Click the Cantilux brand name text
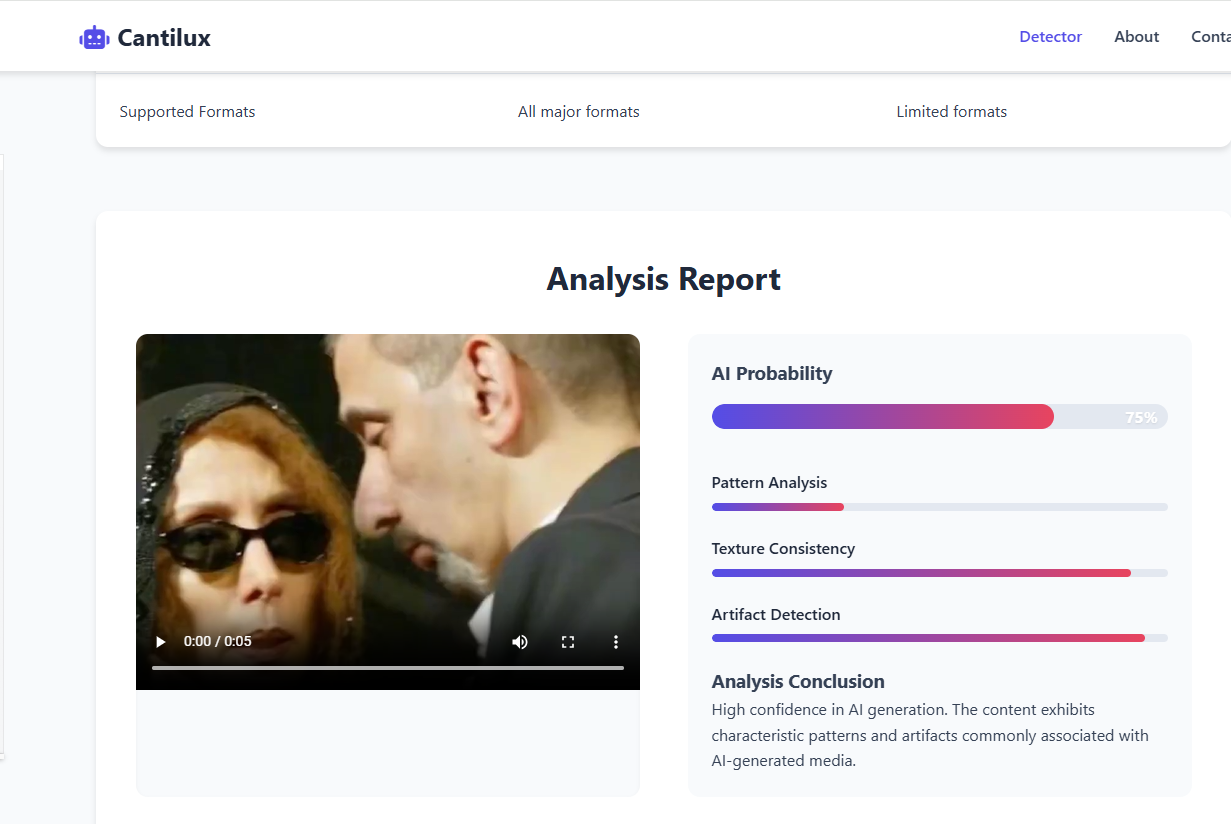The image size is (1231, 824). pos(164,38)
